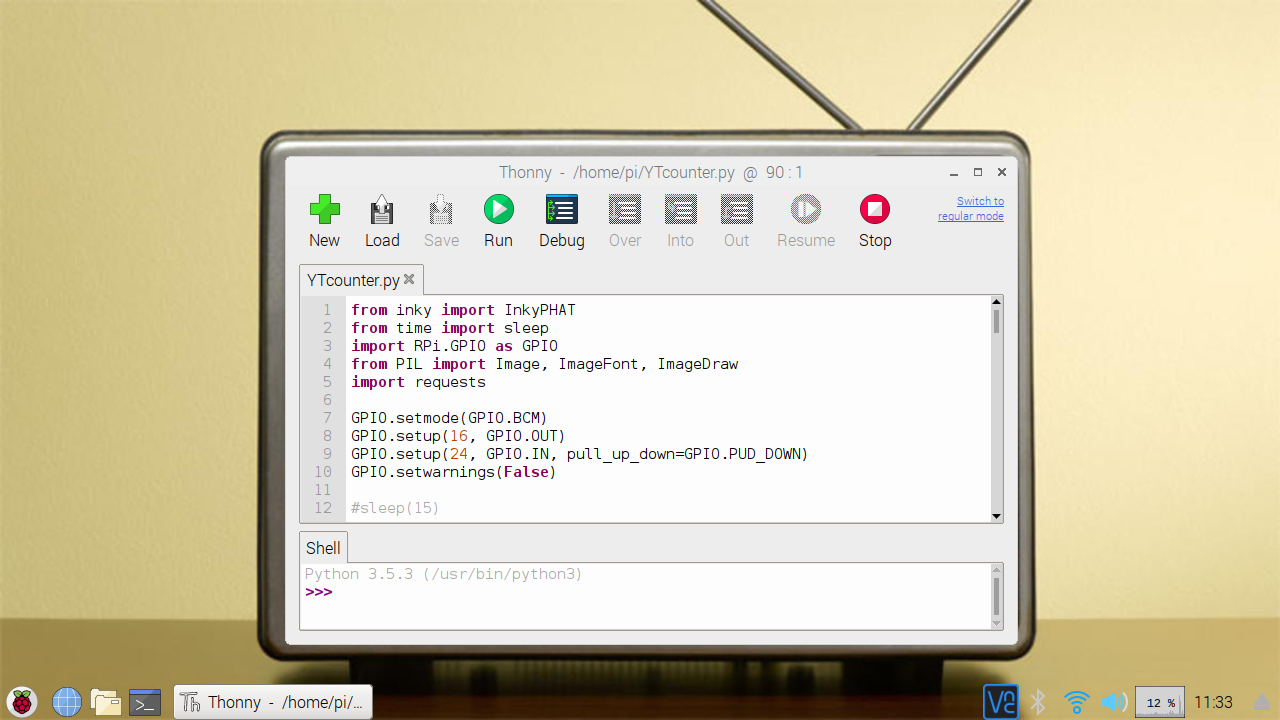Click the Step Over toolbar icon
The image size is (1280, 720).
click(x=625, y=209)
